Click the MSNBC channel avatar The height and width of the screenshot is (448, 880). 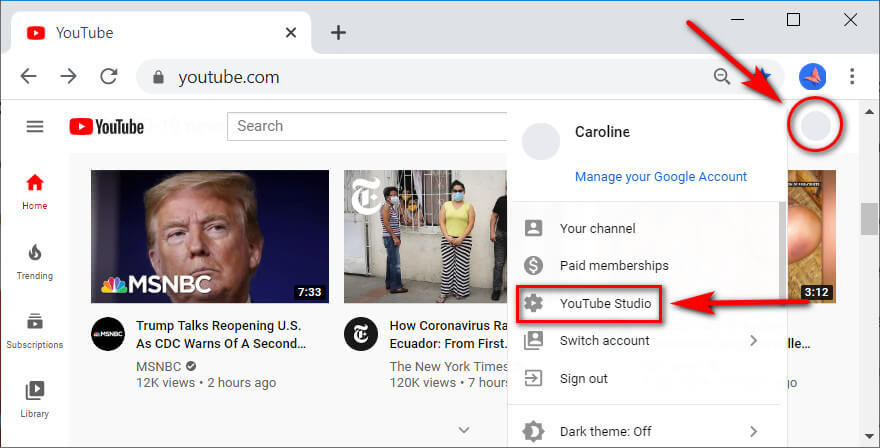click(108, 334)
